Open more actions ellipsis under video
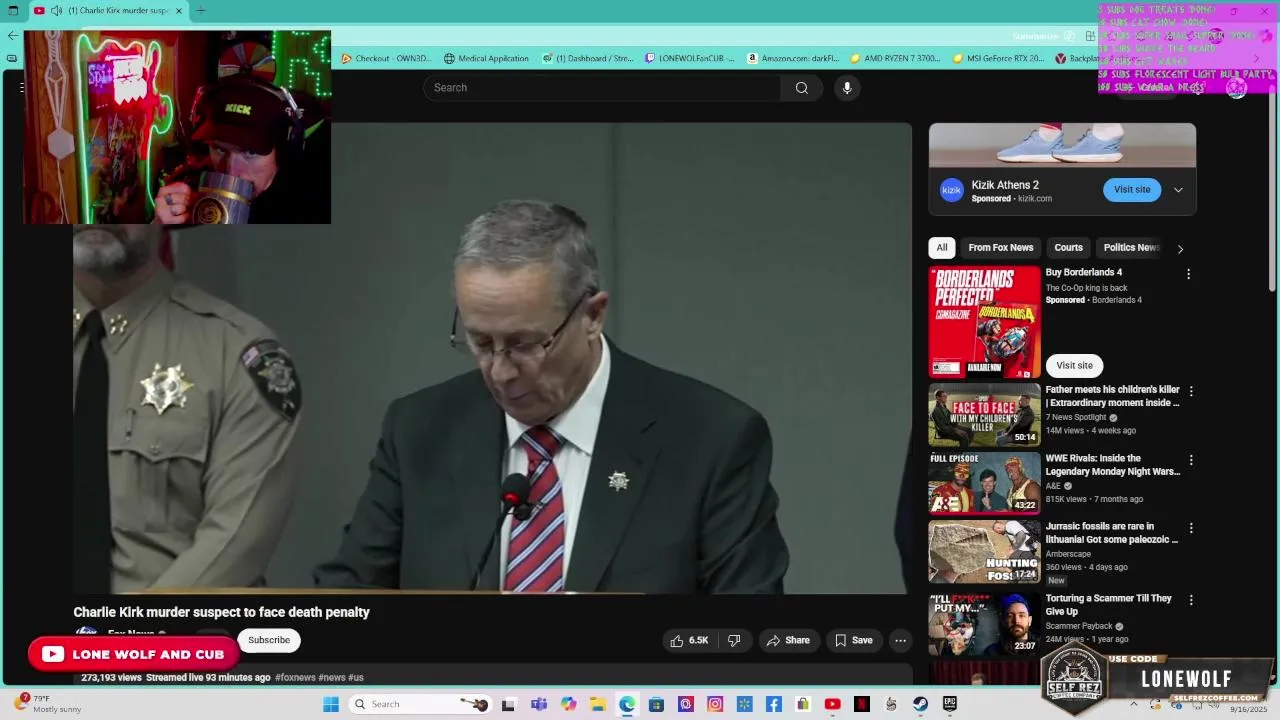This screenshot has width=1280, height=720. (x=900, y=640)
